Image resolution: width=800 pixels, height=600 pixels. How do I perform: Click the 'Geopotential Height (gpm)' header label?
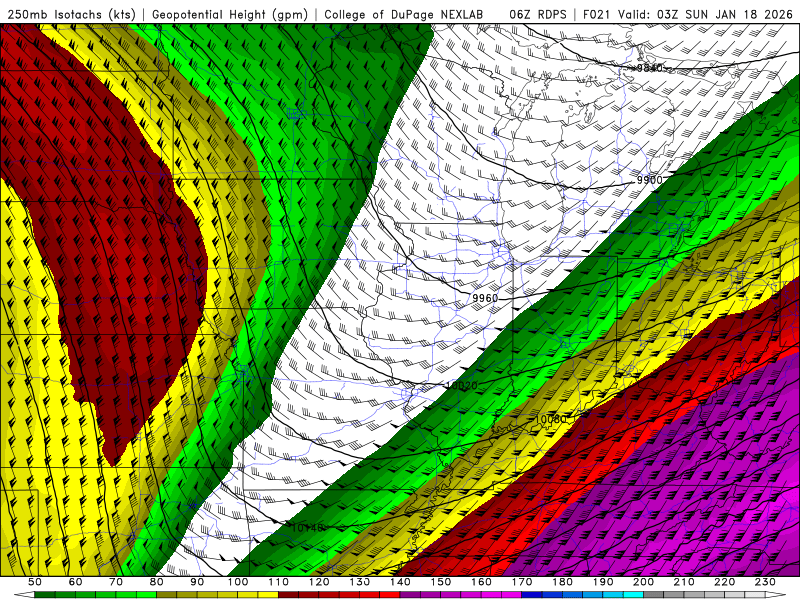tap(230, 14)
